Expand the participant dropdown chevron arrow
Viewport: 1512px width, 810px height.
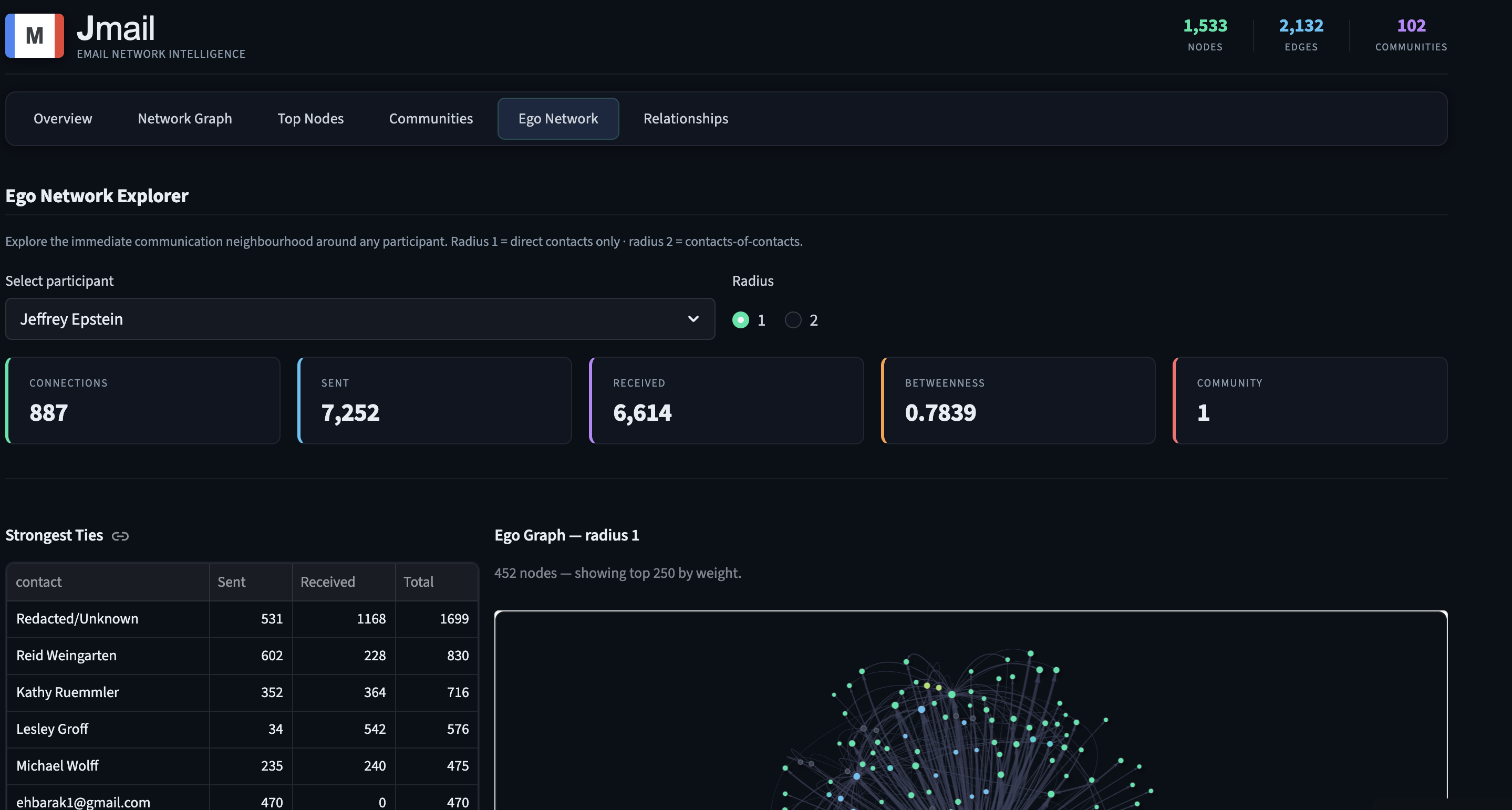tap(693, 319)
